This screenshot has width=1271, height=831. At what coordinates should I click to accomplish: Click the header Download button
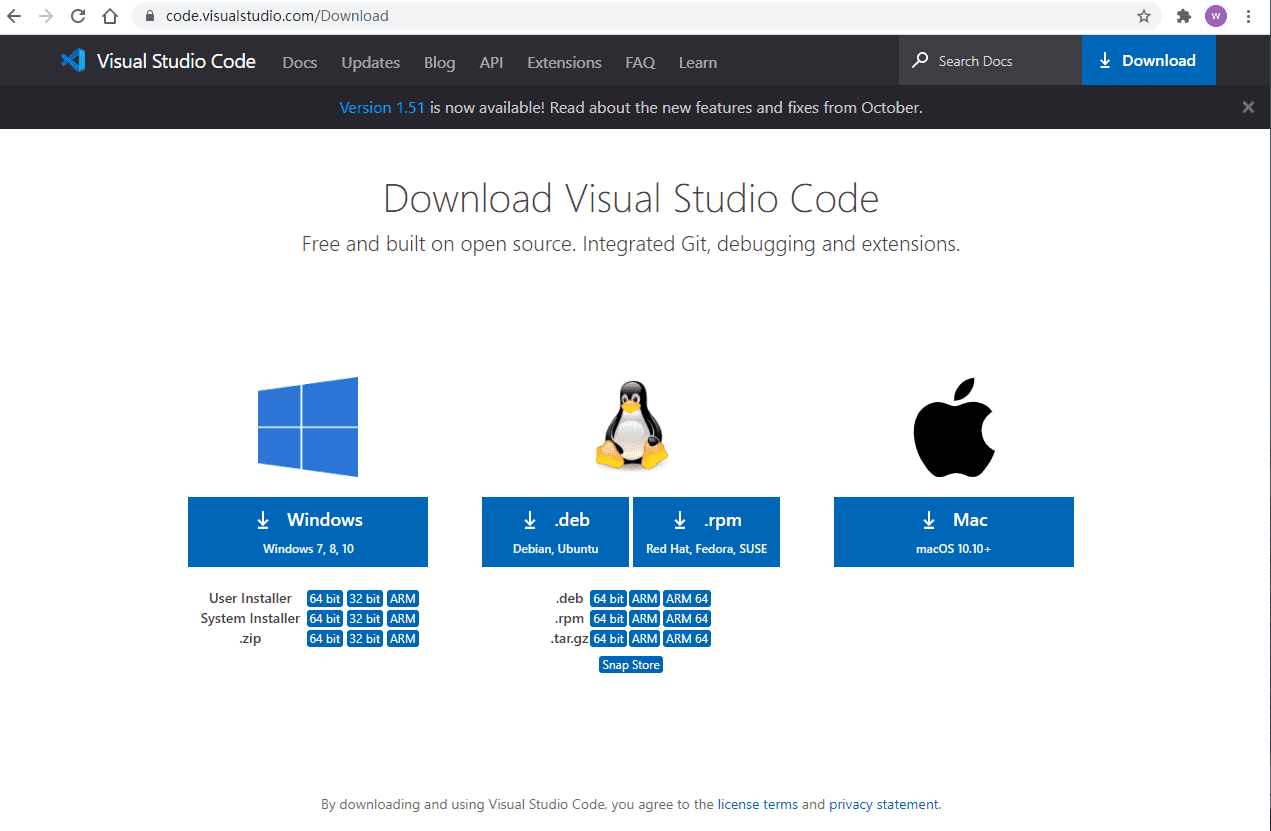coord(1149,61)
